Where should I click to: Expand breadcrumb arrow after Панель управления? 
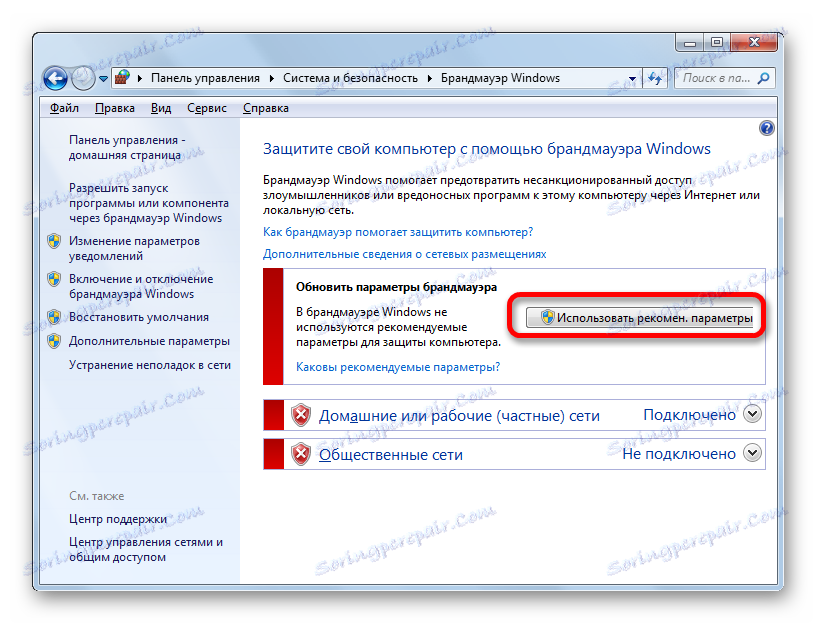pyautogui.click(x=272, y=78)
